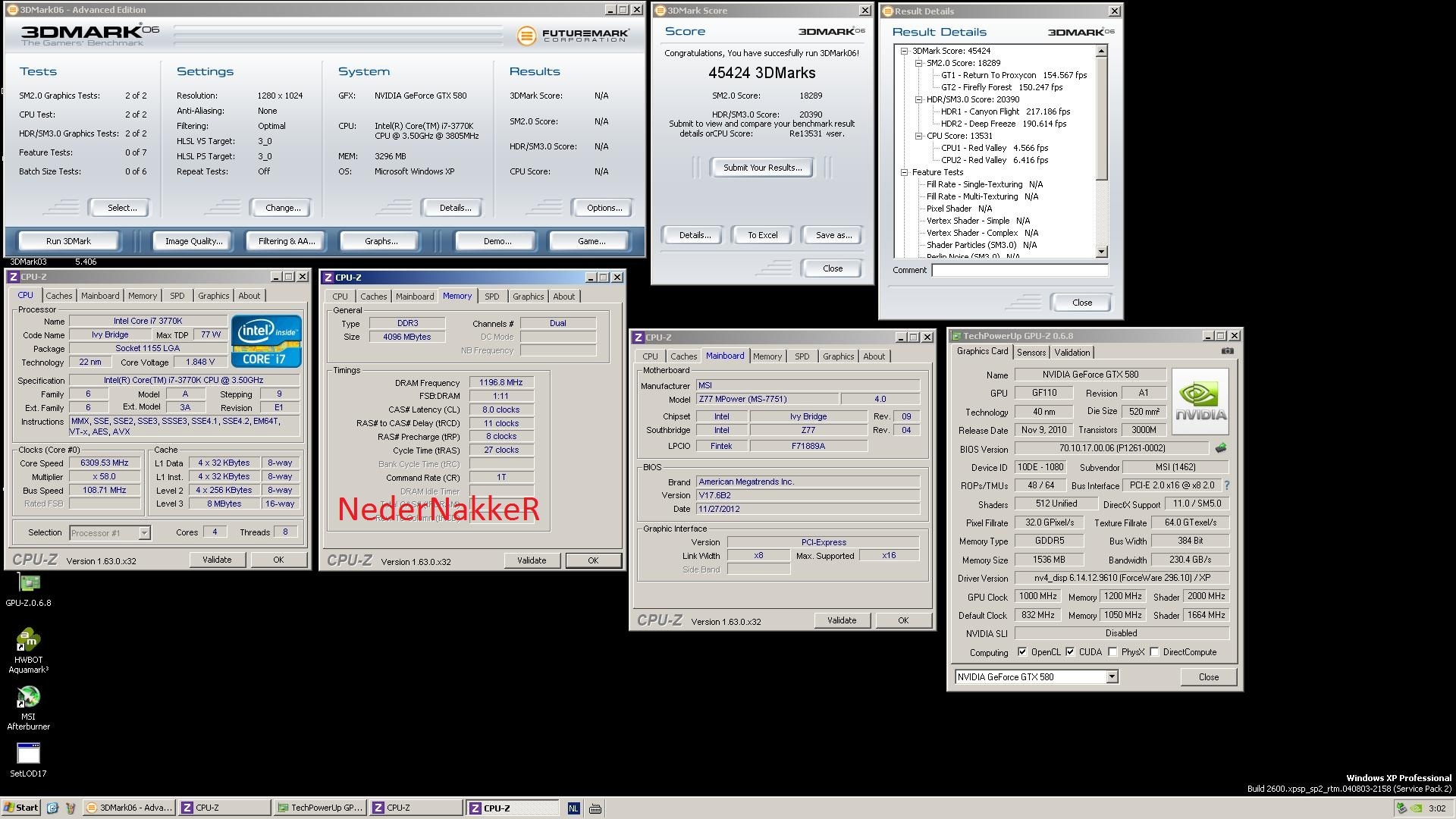Click the To Excel button

(x=763, y=235)
